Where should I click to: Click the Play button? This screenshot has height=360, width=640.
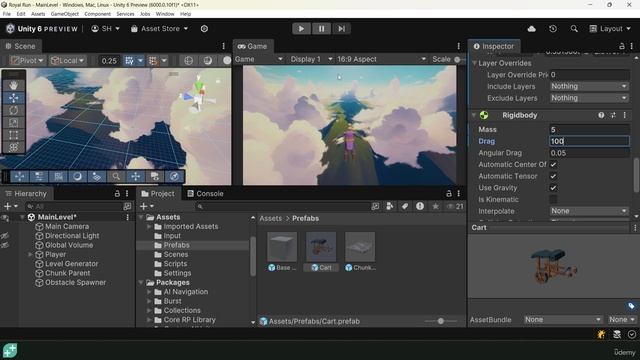301,29
